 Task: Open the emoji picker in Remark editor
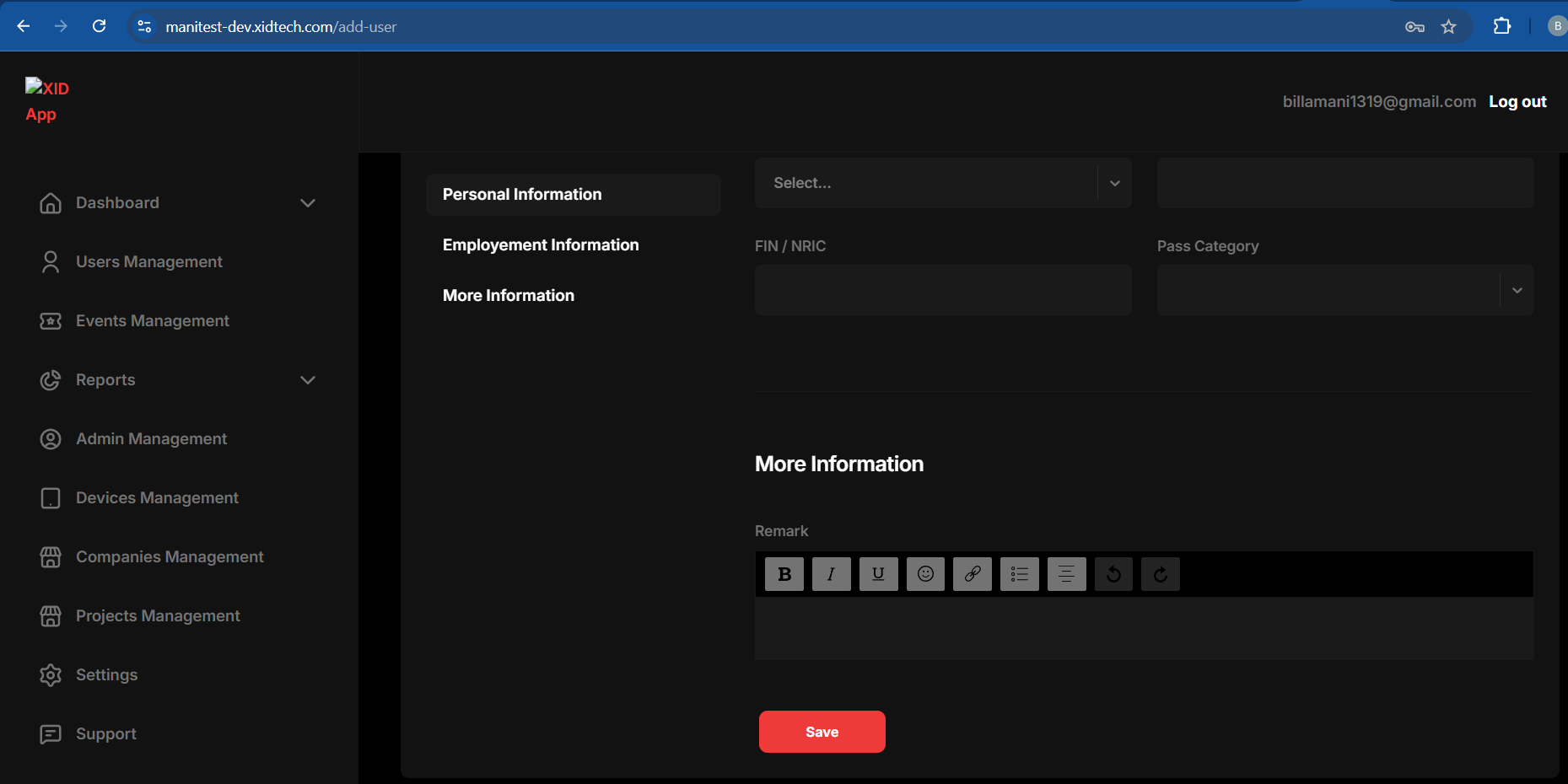coord(925,574)
